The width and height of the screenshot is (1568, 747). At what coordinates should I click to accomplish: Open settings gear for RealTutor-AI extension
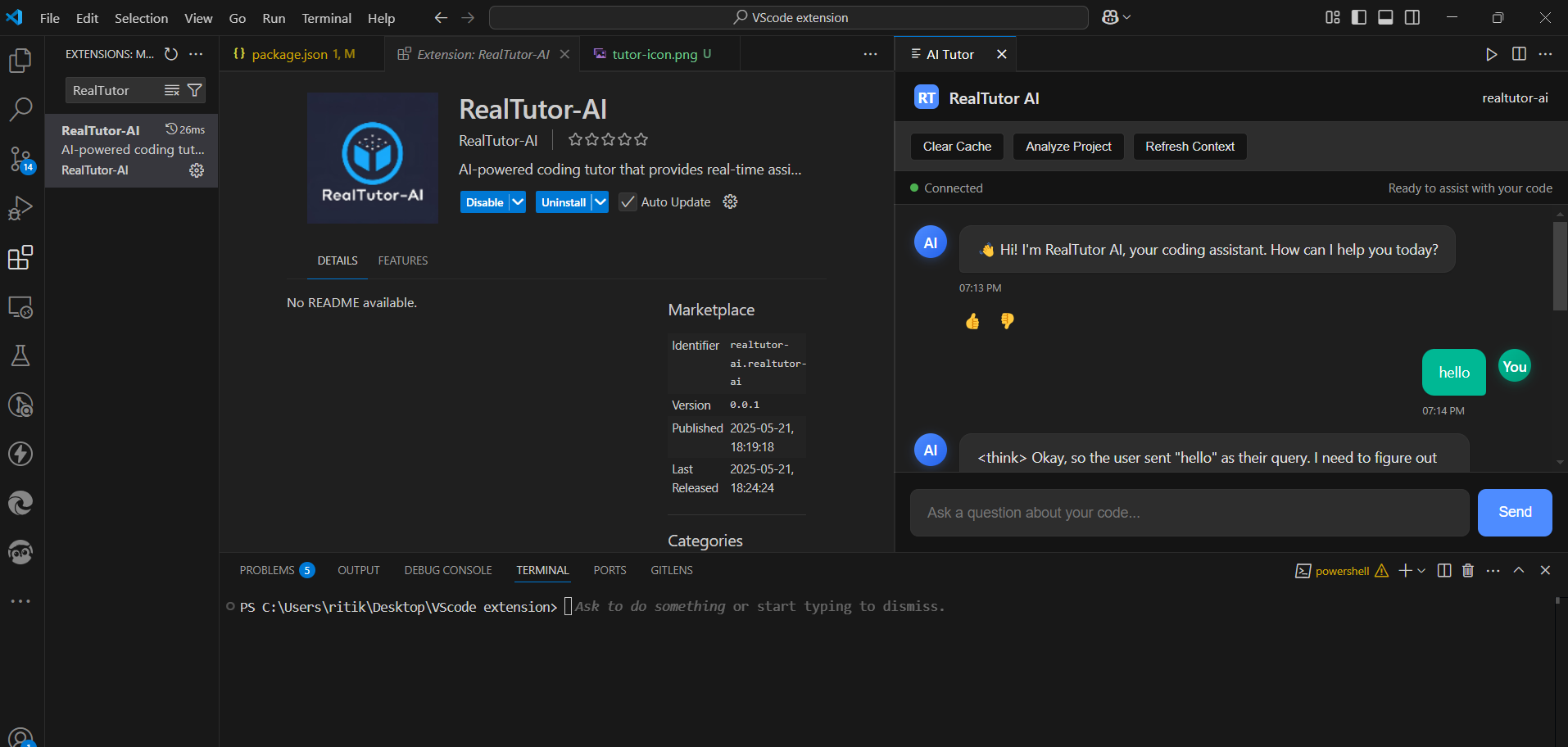[197, 170]
